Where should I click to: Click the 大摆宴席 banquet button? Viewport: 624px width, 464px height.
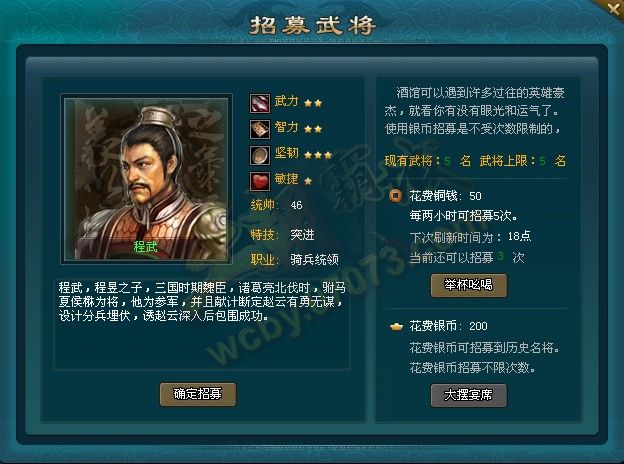(x=469, y=395)
